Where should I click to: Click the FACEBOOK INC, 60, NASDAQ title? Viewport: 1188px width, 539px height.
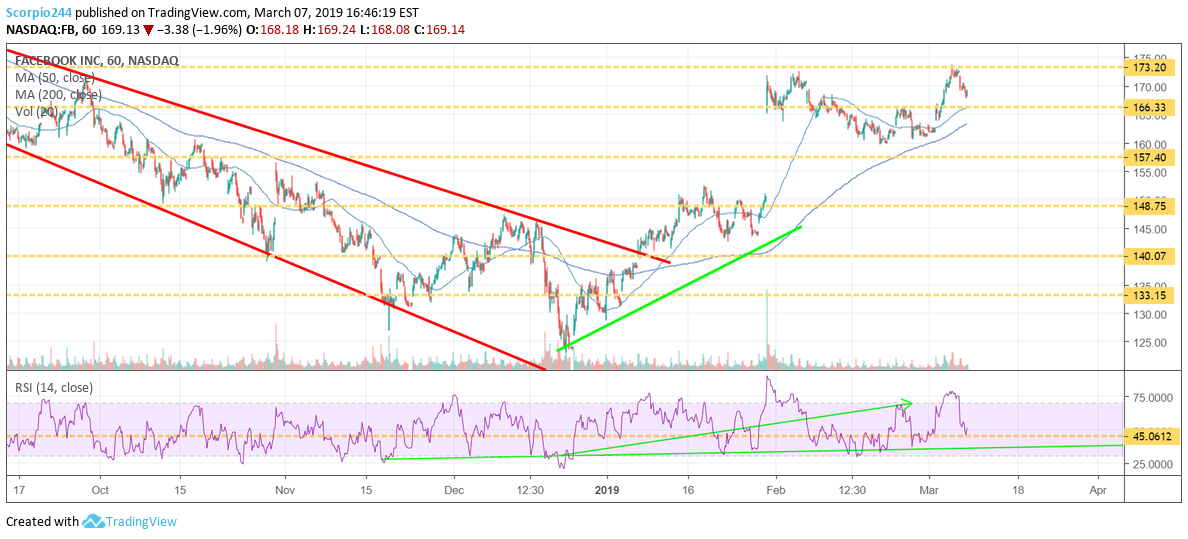(x=95, y=60)
